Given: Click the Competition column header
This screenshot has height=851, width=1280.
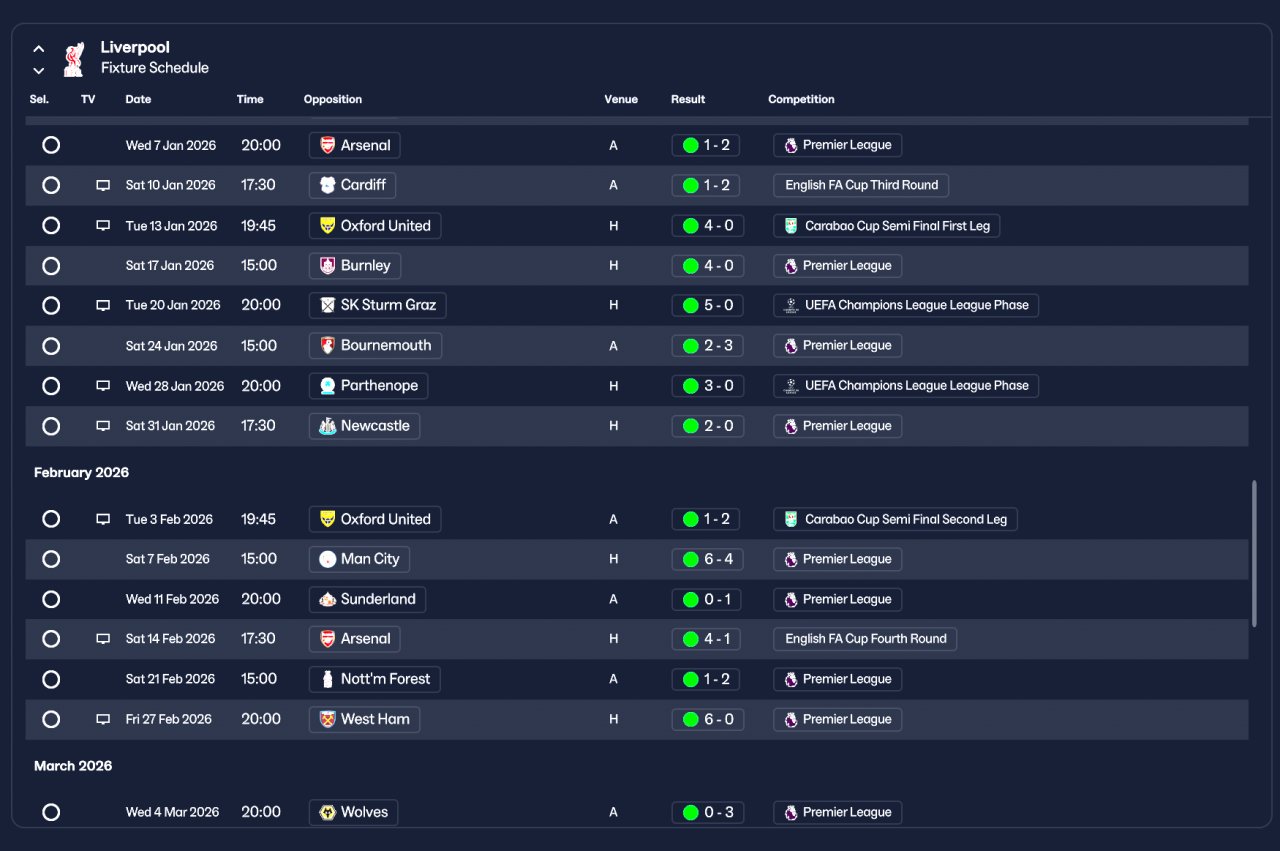Looking at the screenshot, I should click(801, 99).
